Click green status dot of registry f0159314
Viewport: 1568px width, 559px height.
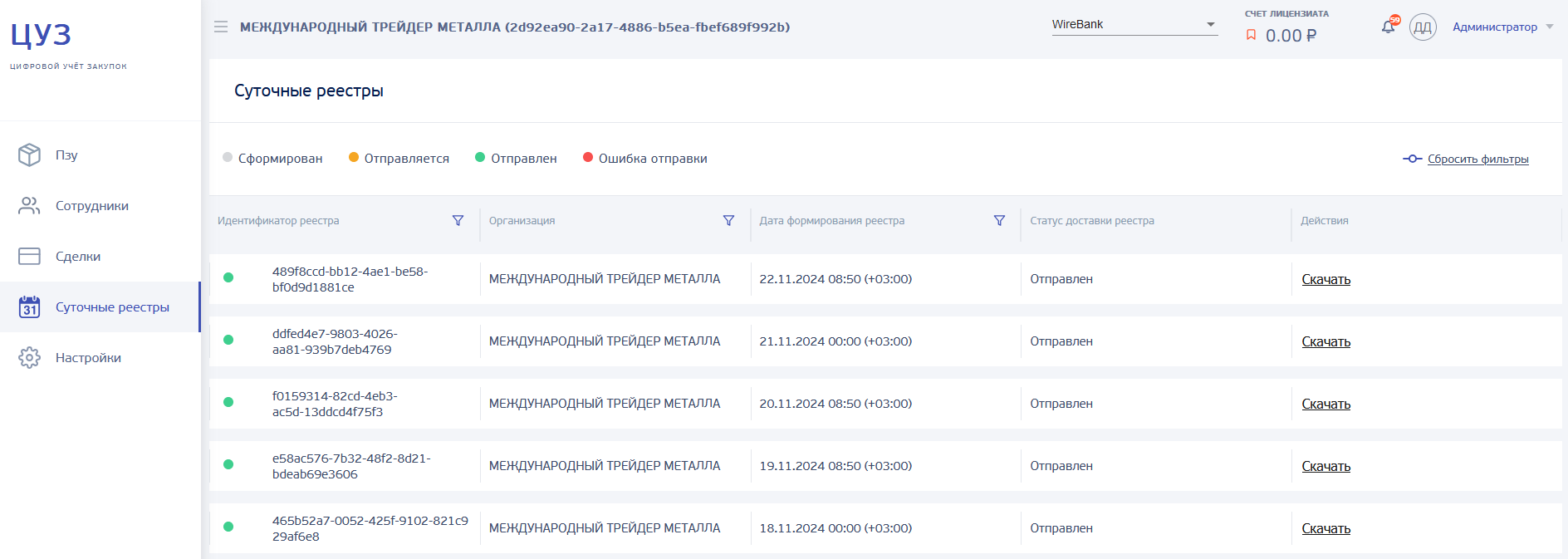click(228, 402)
